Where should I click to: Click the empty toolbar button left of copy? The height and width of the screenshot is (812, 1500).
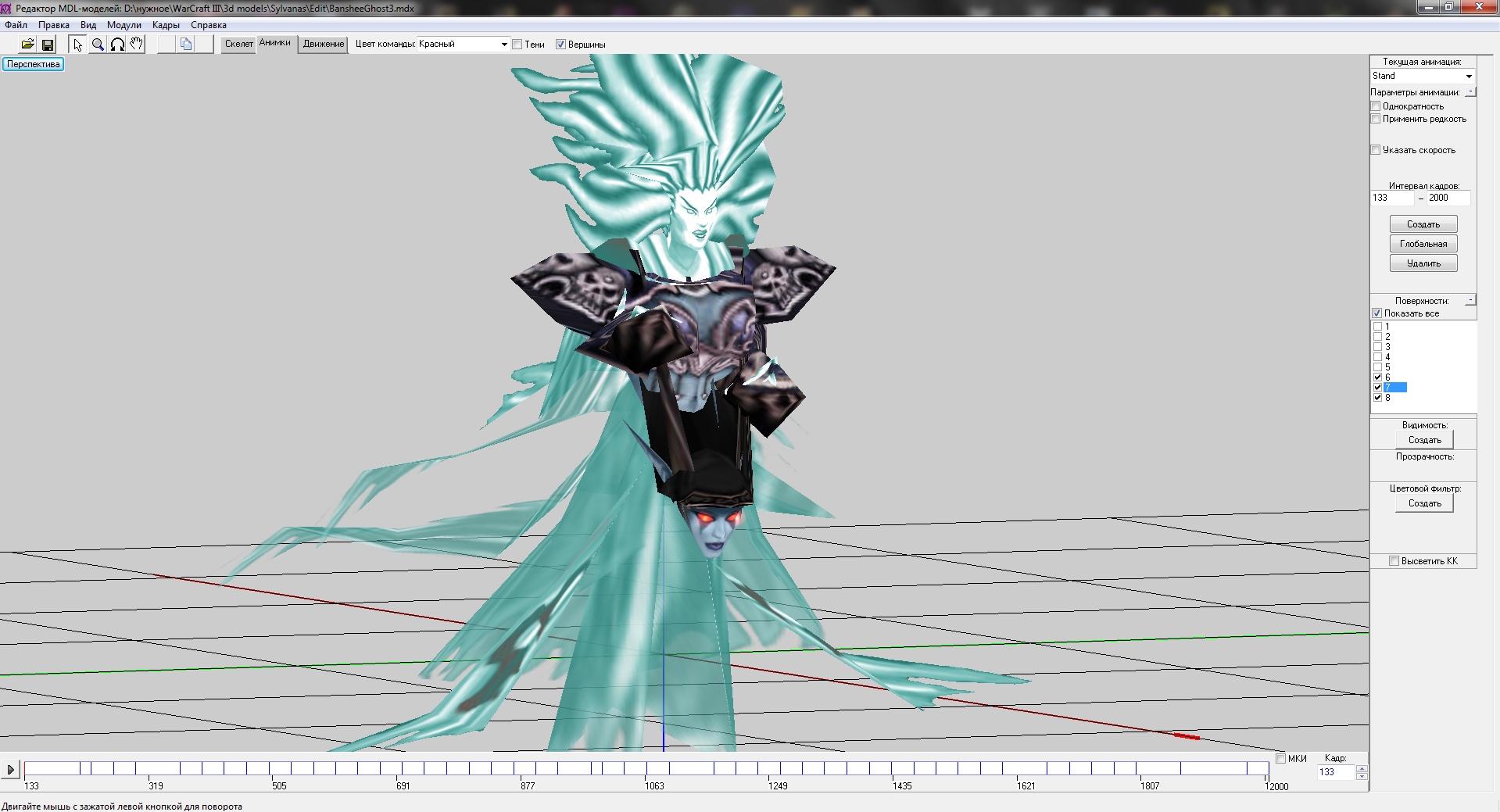coord(166,45)
